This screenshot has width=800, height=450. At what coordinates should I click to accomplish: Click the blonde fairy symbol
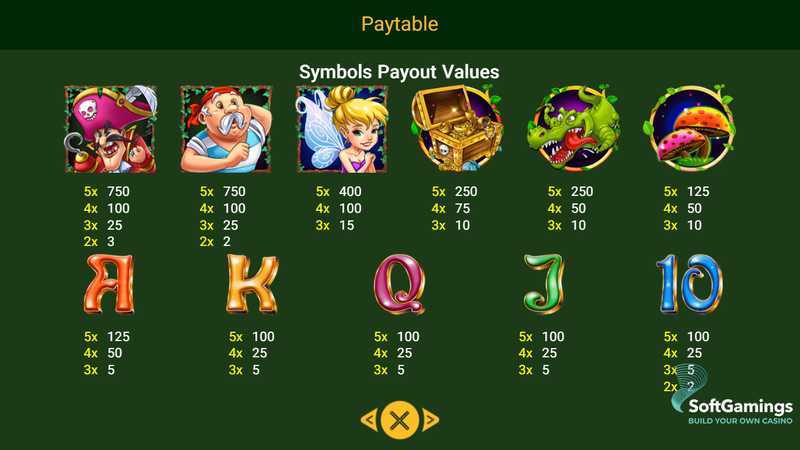(342, 130)
